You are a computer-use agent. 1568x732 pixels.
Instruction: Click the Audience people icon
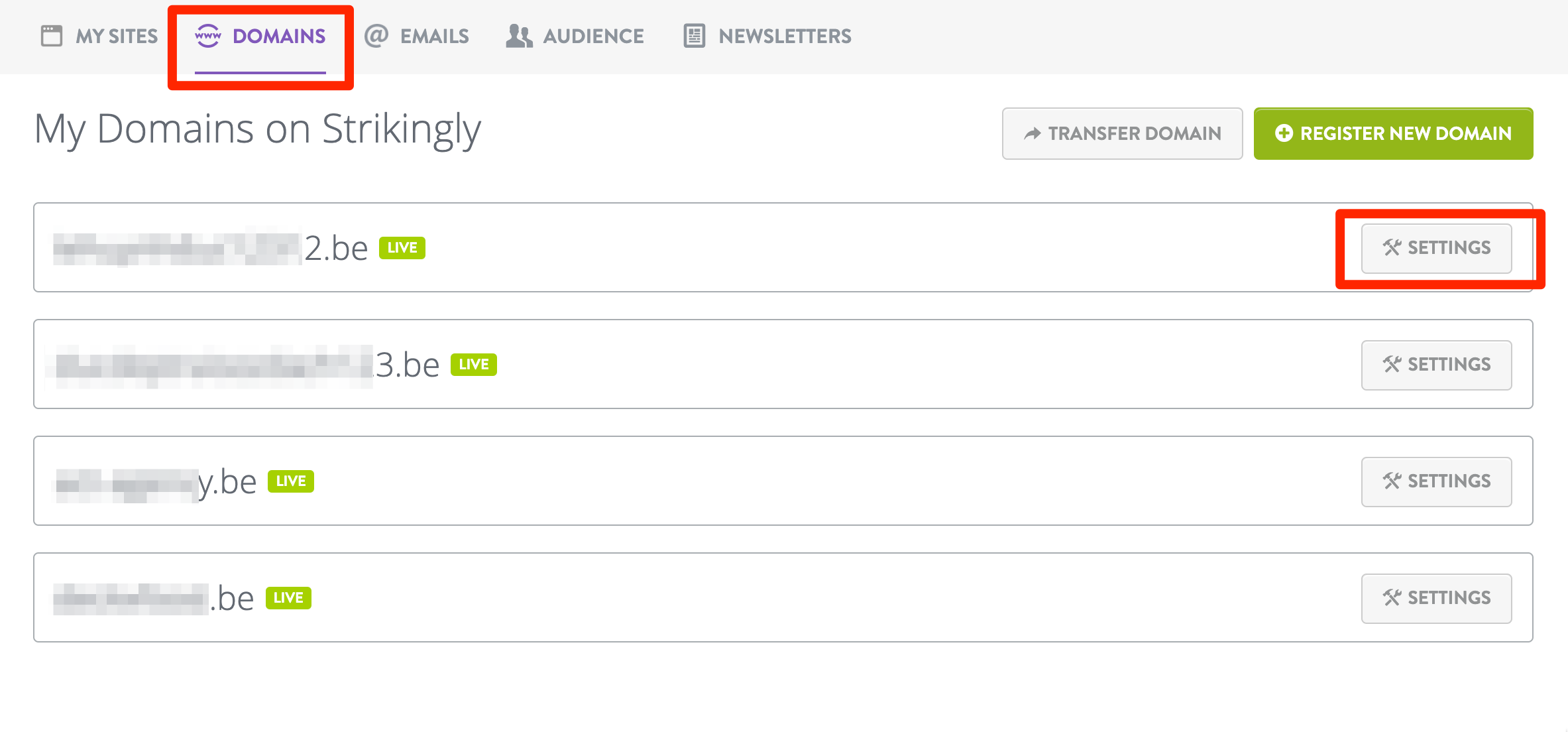click(x=519, y=36)
